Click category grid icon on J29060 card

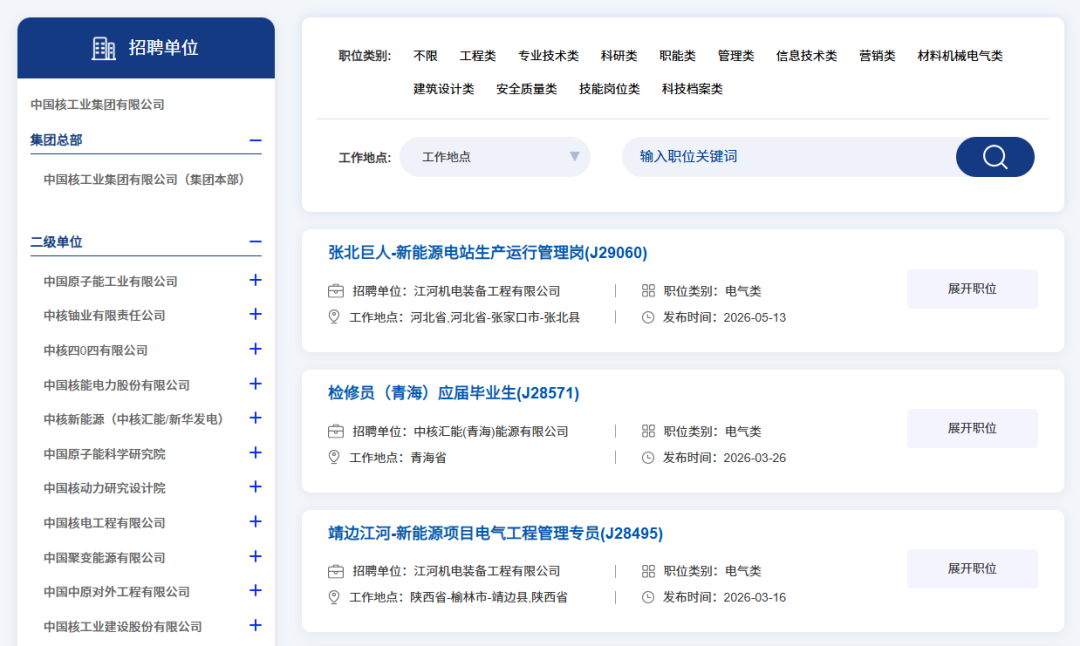pyautogui.click(x=648, y=291)
